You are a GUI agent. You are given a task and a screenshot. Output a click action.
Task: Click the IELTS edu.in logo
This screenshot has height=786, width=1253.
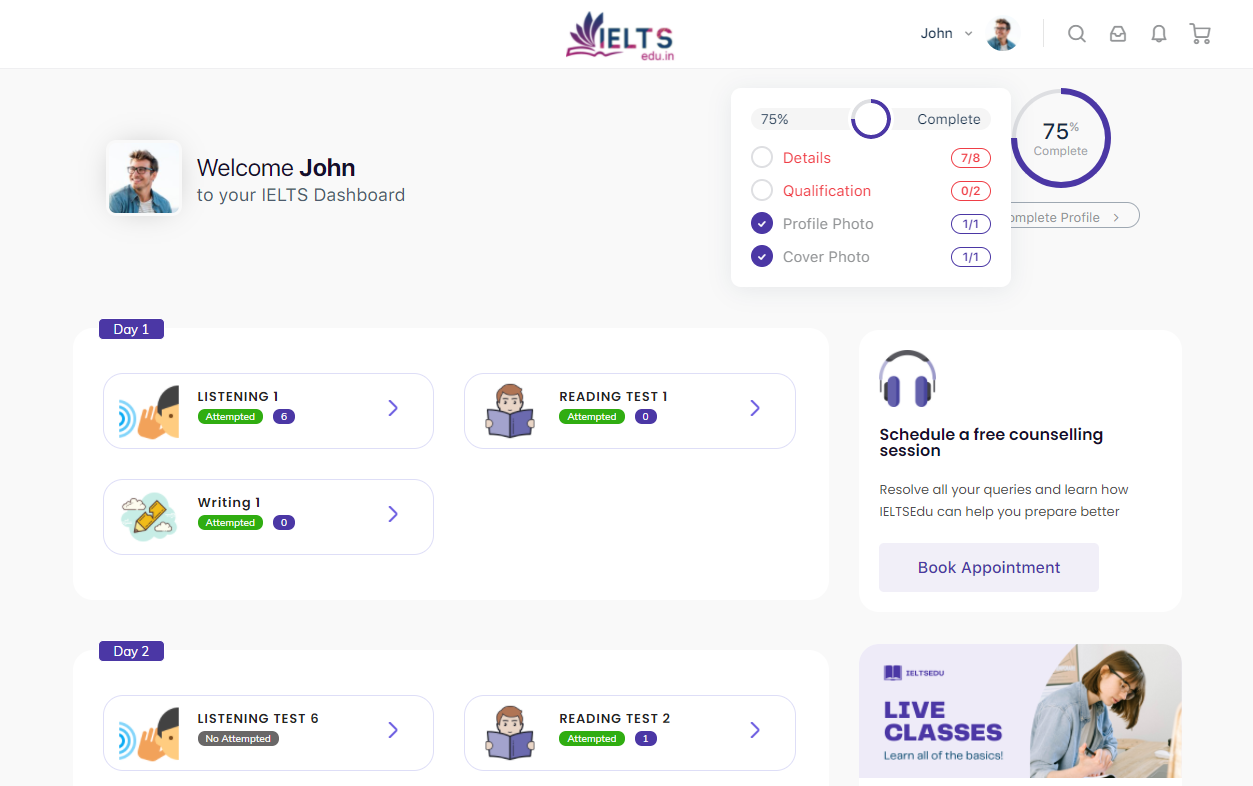click(620, 34)
